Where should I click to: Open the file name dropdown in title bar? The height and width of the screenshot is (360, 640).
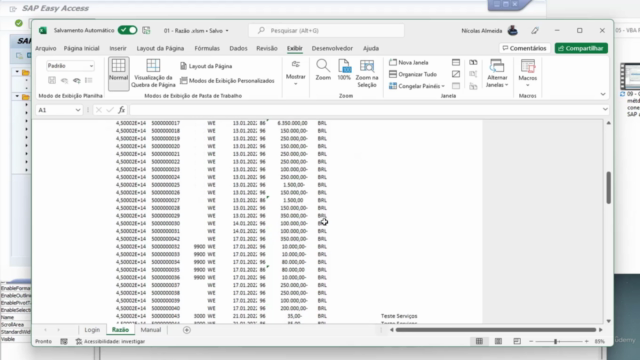click(227, 31)
